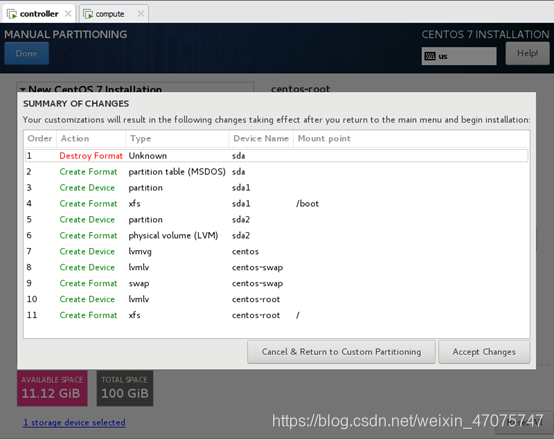Select row 5 Create Device sda2
Screen dimensions: 554x440
pos(277,219)
